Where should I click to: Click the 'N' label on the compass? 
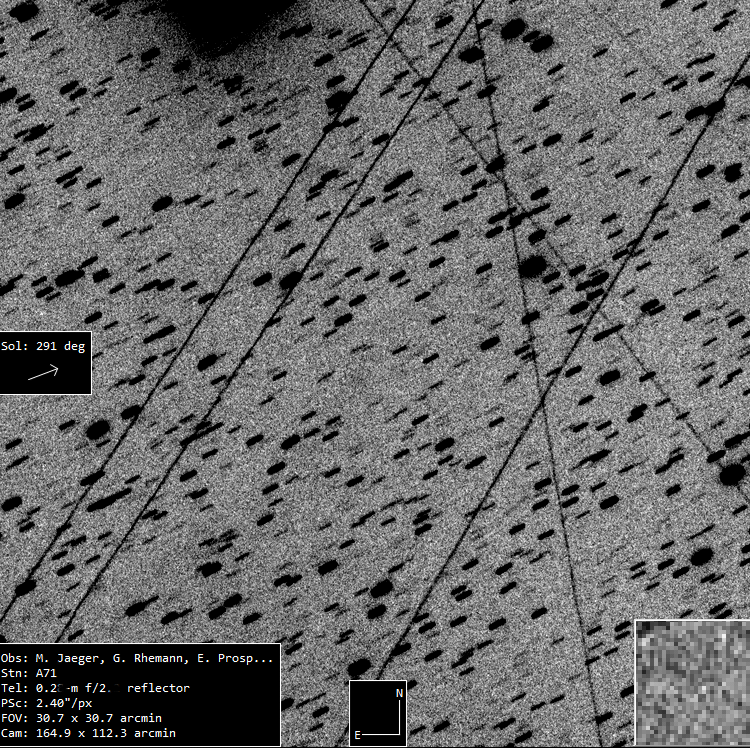pyautogui.click(x=399, y=693)
